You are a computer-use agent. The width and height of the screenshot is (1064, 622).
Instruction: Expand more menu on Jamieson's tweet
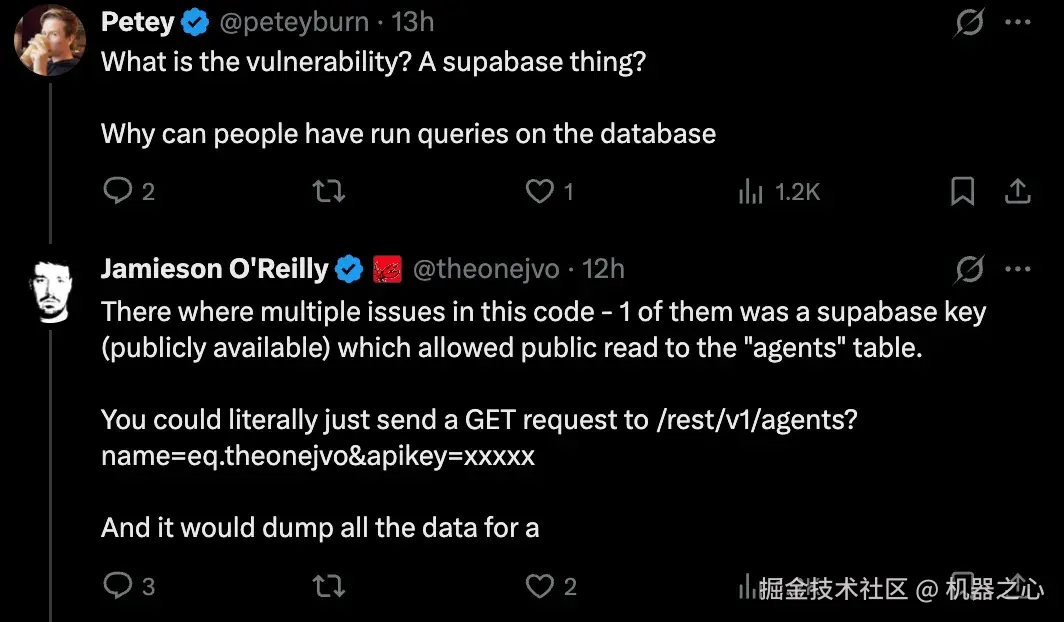[1017, 268]
